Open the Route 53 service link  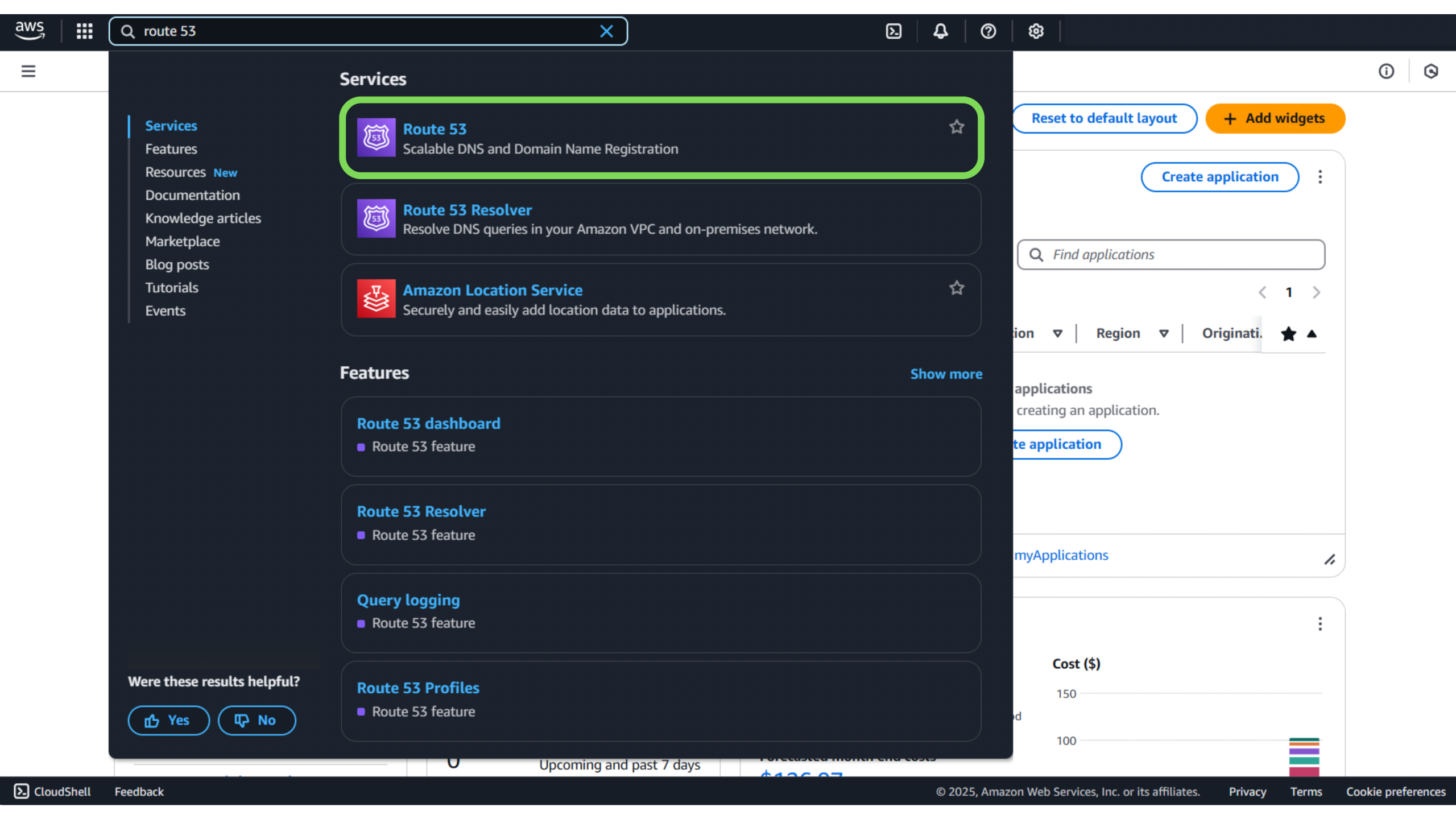[435, 129]
